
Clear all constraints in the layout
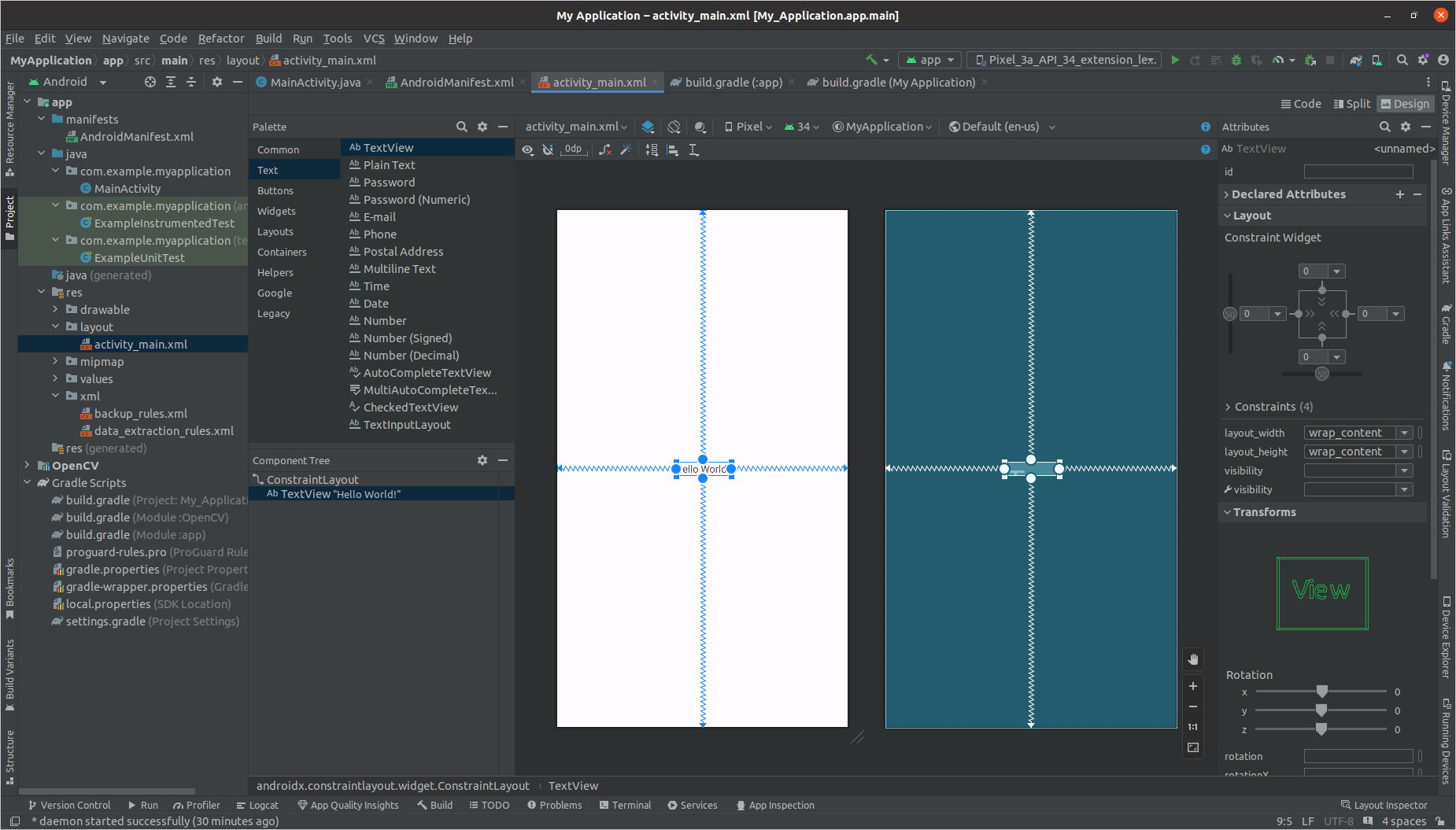606,149
